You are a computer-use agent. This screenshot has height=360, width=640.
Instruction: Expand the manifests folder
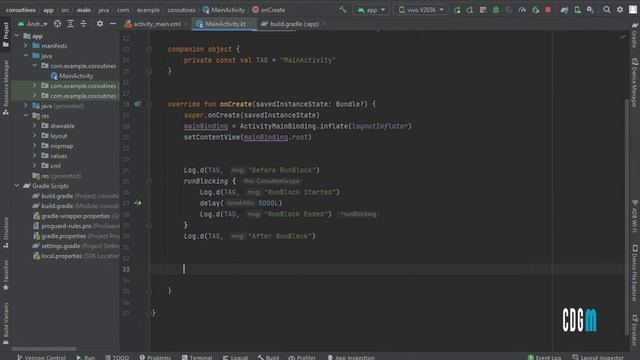pyautogui.click(x=26, y=46)
